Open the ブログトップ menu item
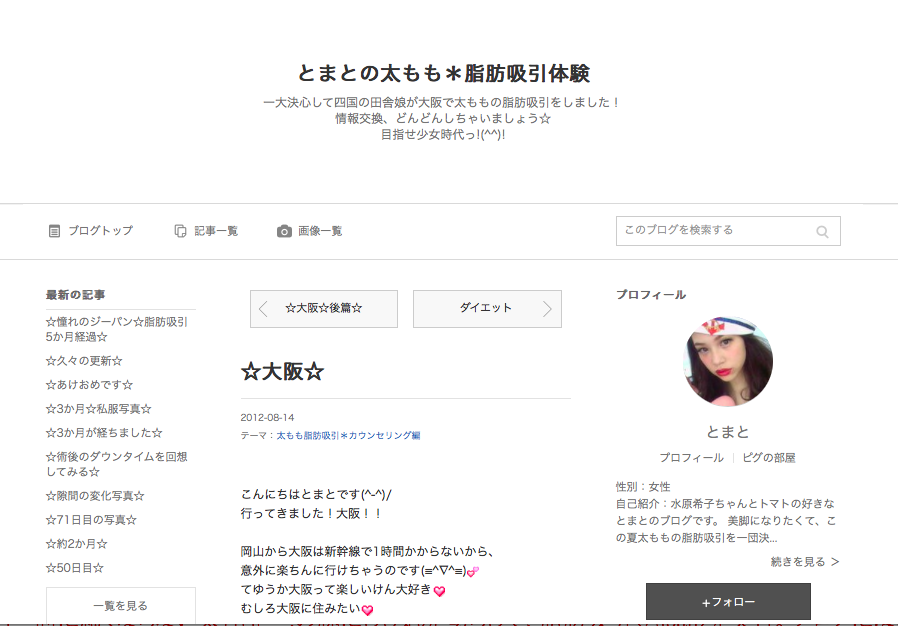This screenshot has height=626, width=898. [x=100, y=231]
